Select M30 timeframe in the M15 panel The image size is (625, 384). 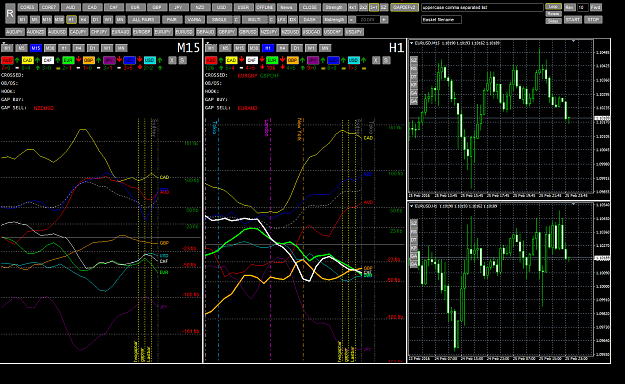[50, 48]
